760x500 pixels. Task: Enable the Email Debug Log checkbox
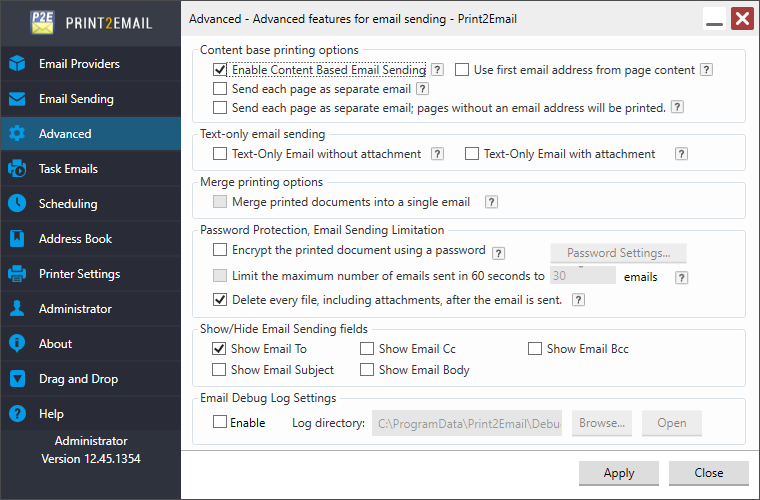pyautogui.click(x=220, y=423)
